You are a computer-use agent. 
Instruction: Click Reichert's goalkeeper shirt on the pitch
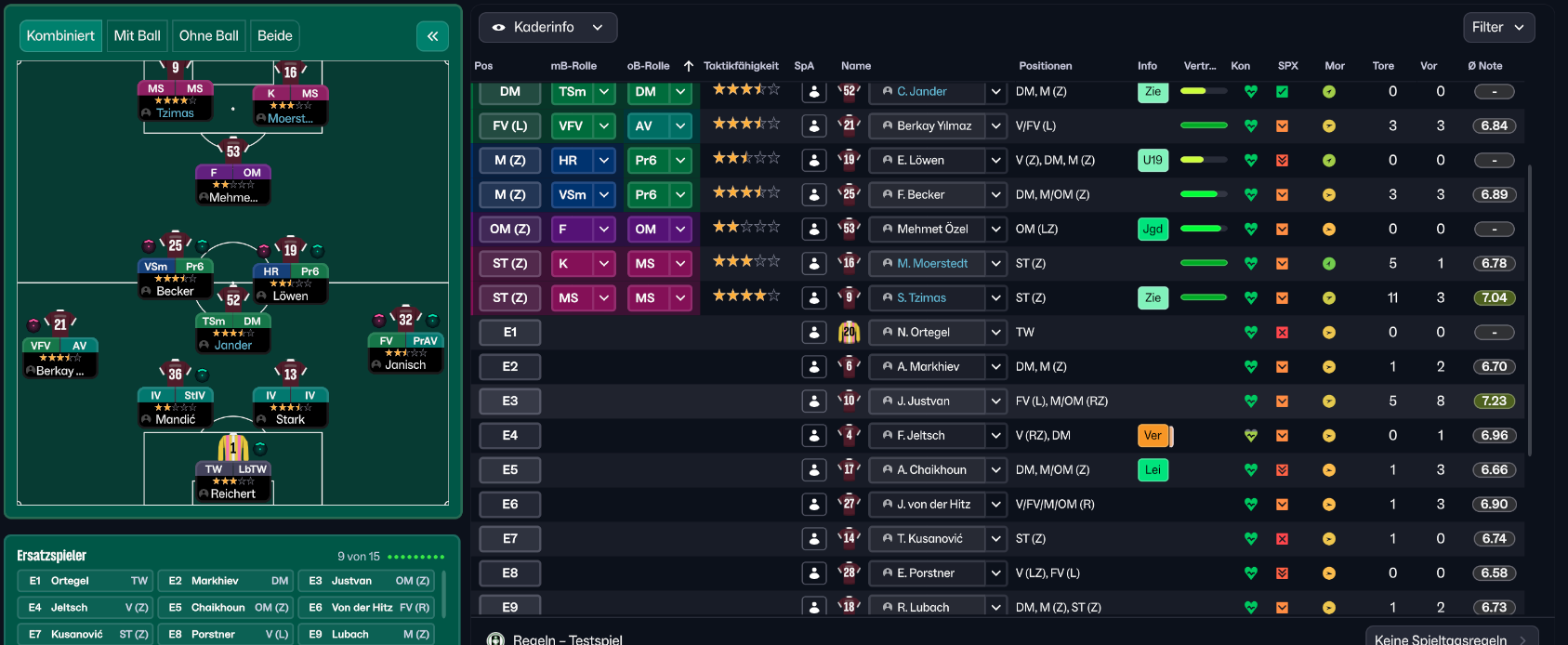(232, 447)
